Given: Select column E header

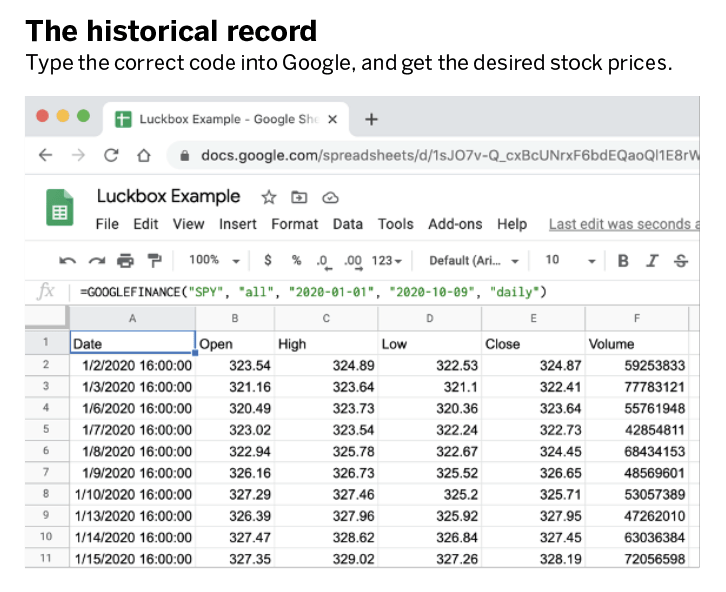Looking at the screenshot, I should (x=533, y=318).
